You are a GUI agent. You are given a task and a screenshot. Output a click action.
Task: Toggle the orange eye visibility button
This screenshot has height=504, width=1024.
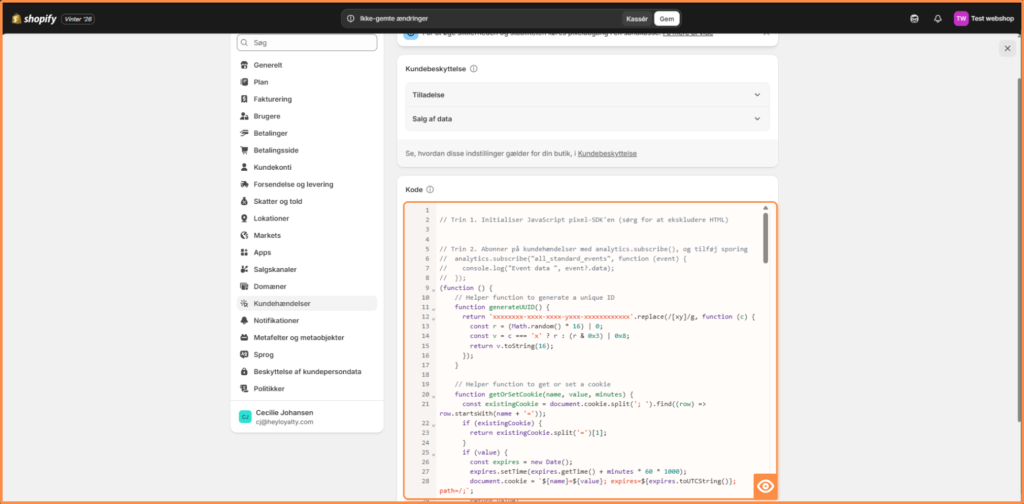click(766, 486)
